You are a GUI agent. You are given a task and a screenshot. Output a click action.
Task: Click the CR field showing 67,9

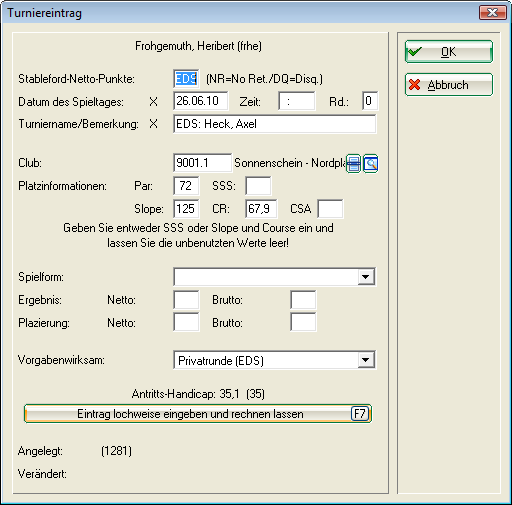point(261,209)
